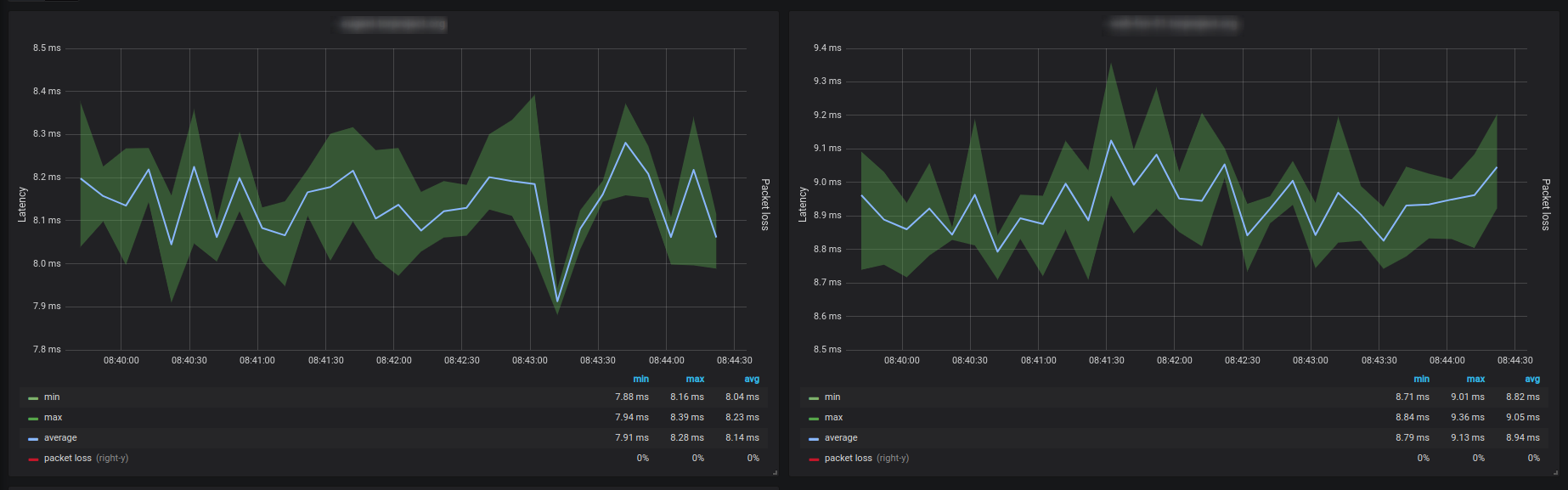Viewport: 1568px width, 490px height.
Task: Click the red packet loss color line in left panel legend
Action: point(33,459)
